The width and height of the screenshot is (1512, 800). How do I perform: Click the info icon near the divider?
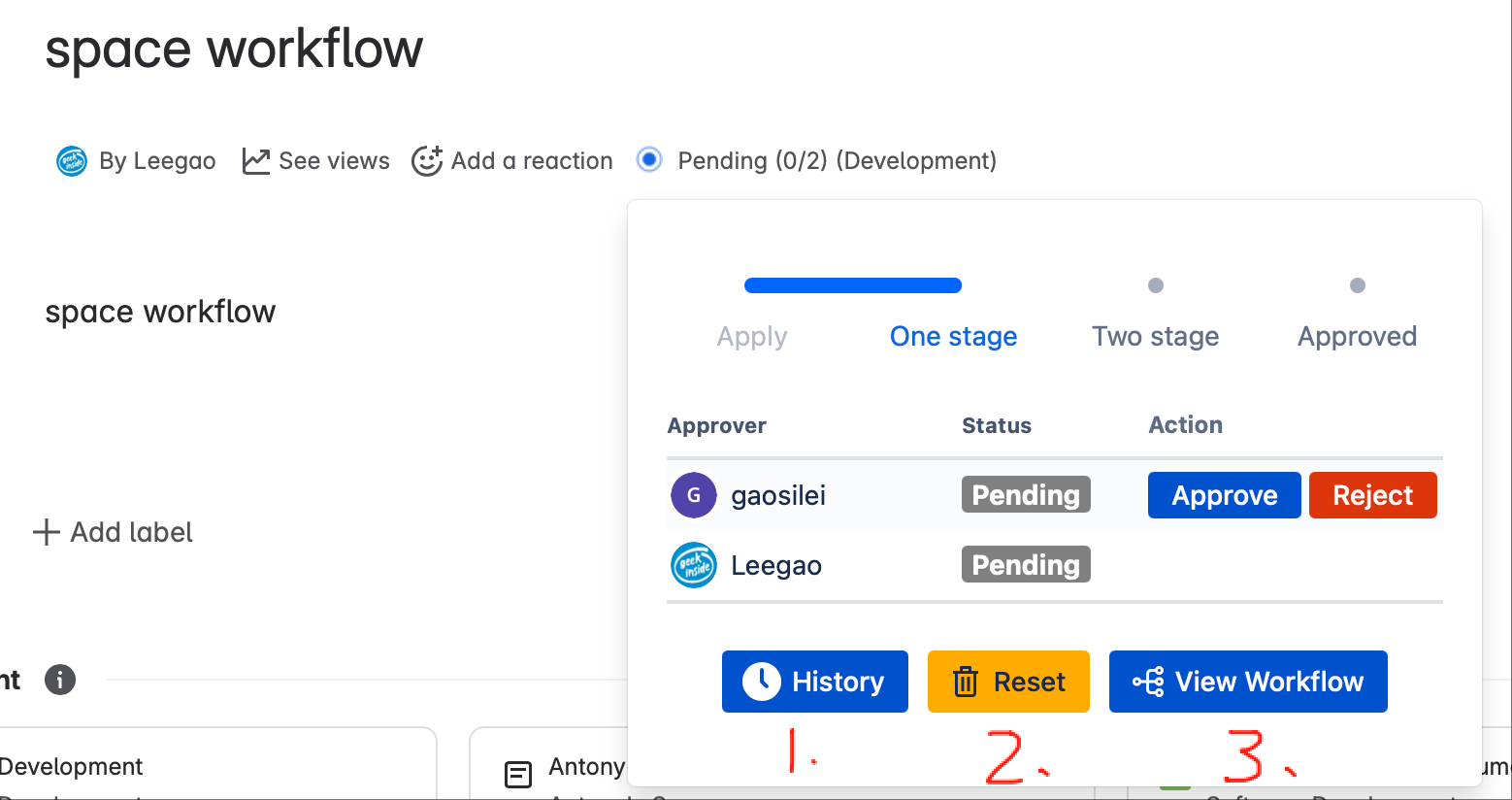pos(60,680)
